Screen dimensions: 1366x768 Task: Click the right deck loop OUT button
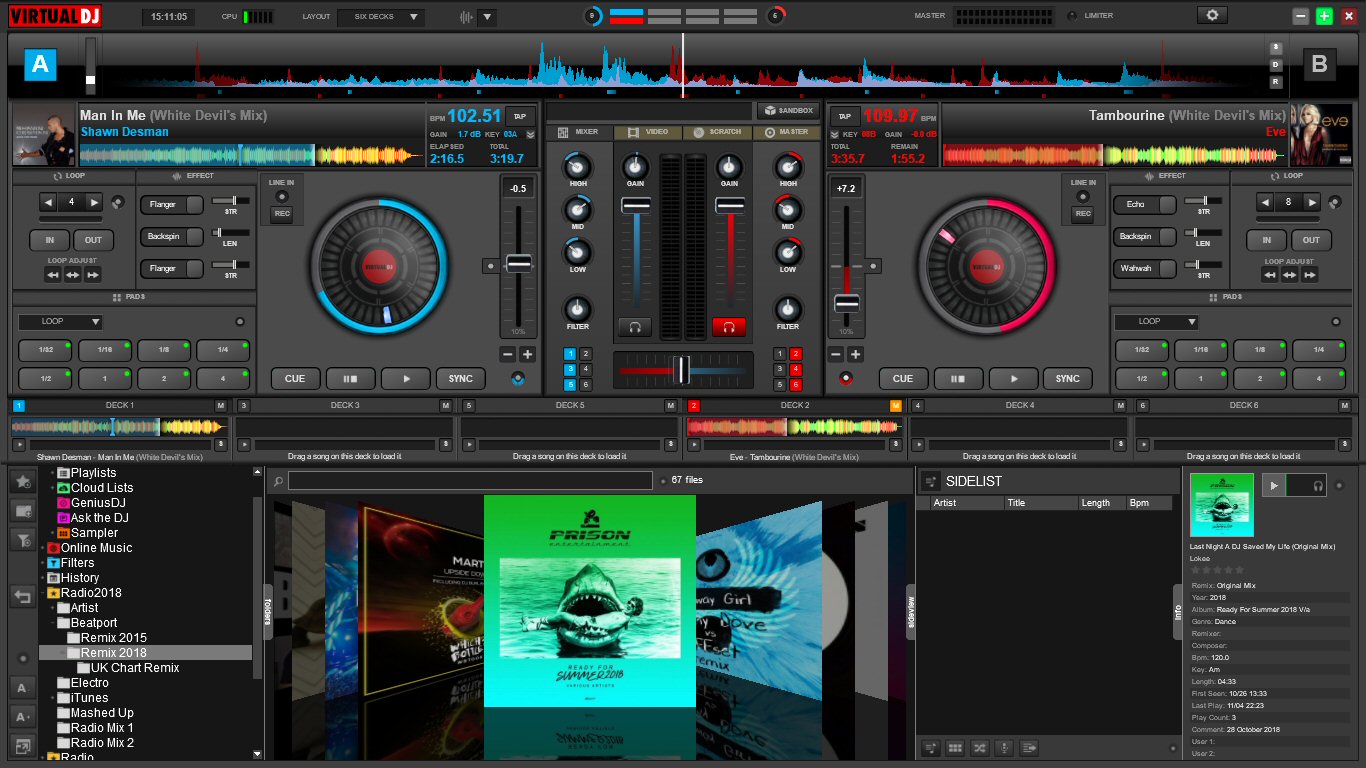coord(1311,240)
